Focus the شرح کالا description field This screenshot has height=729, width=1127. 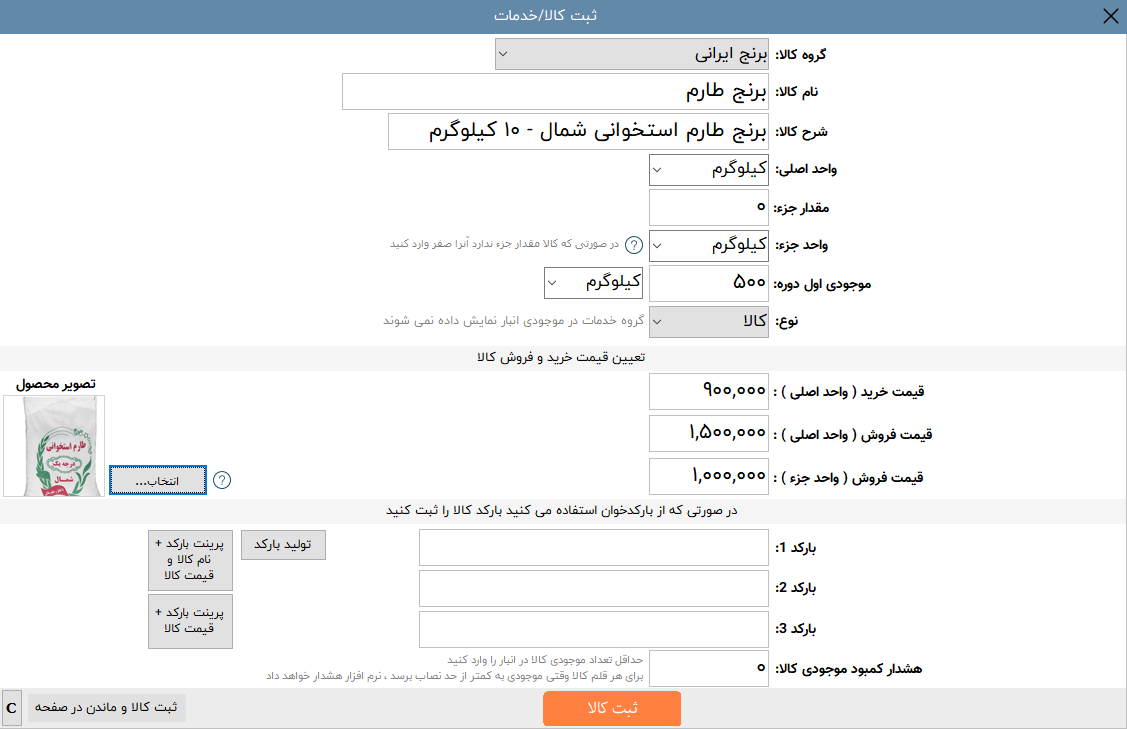point(578,132)
